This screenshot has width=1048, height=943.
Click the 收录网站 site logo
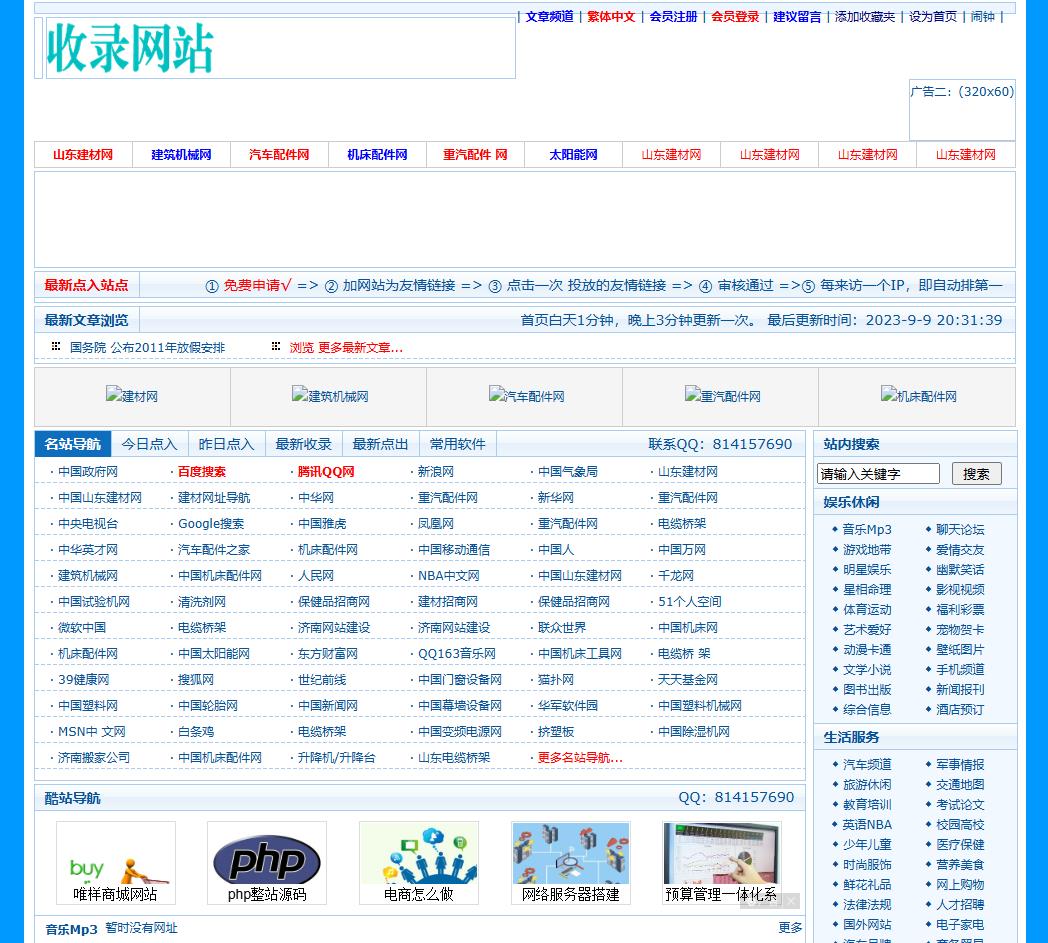pos(130,48)
